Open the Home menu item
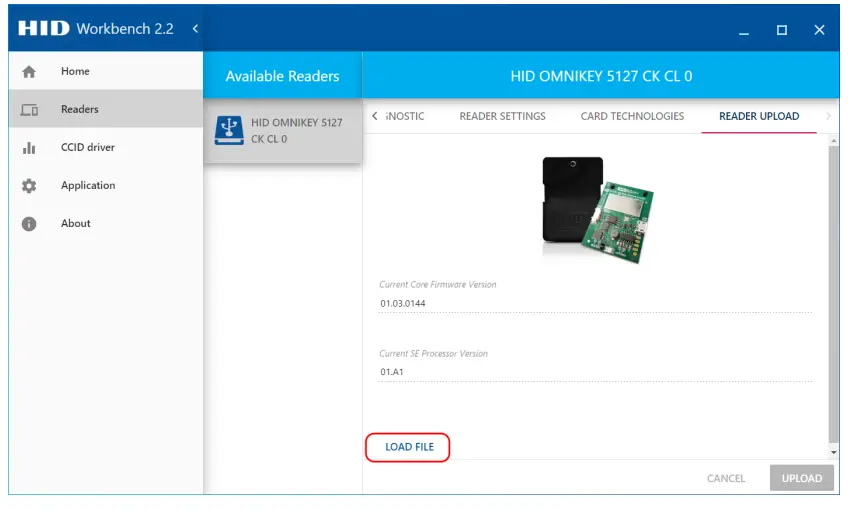 coord(105,71)
